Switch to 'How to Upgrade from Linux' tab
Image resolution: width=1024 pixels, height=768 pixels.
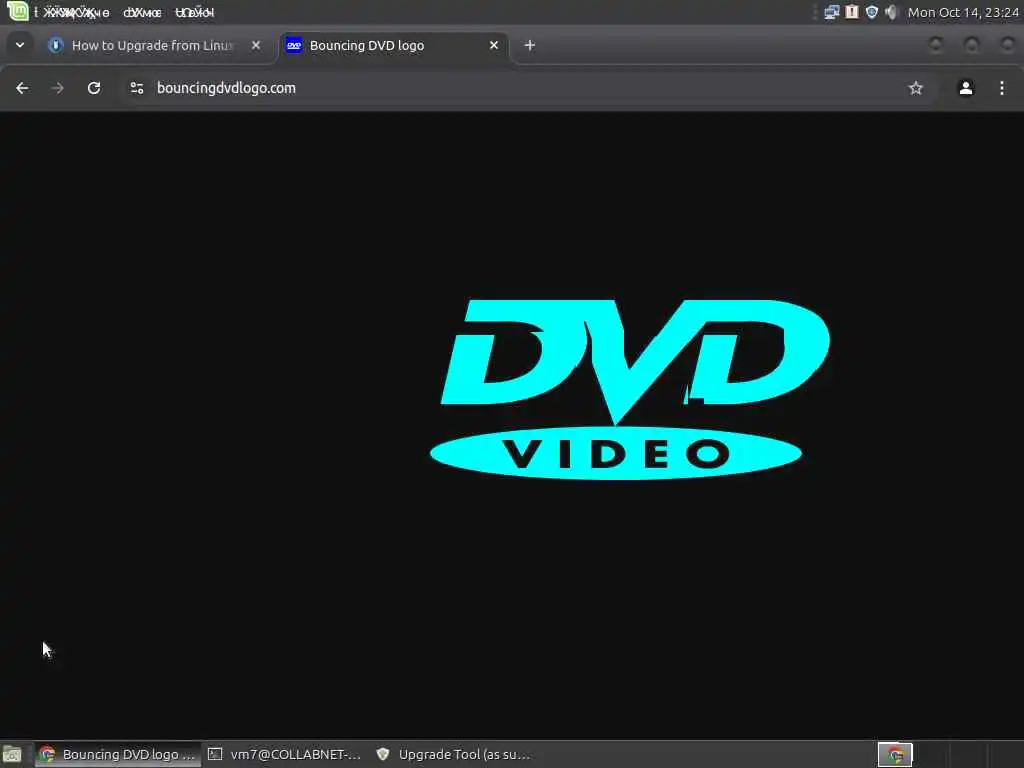[x=151, y=45]
